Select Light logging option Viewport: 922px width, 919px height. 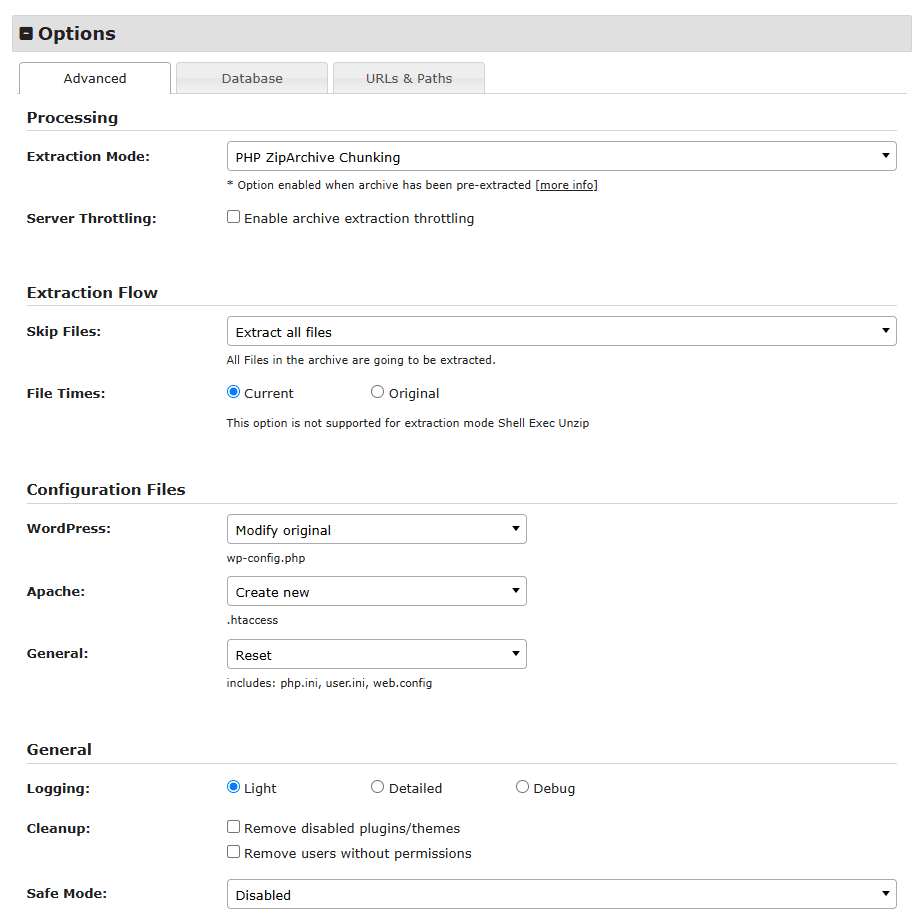click(x=234, y=787)
